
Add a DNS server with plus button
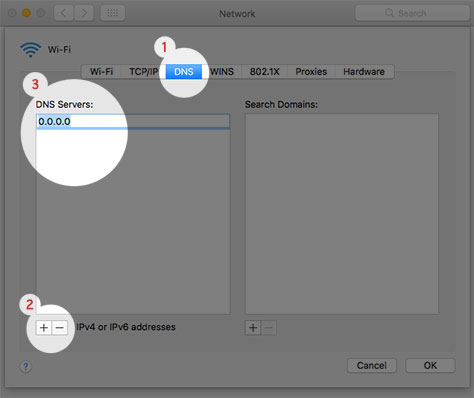click(44, 328)
